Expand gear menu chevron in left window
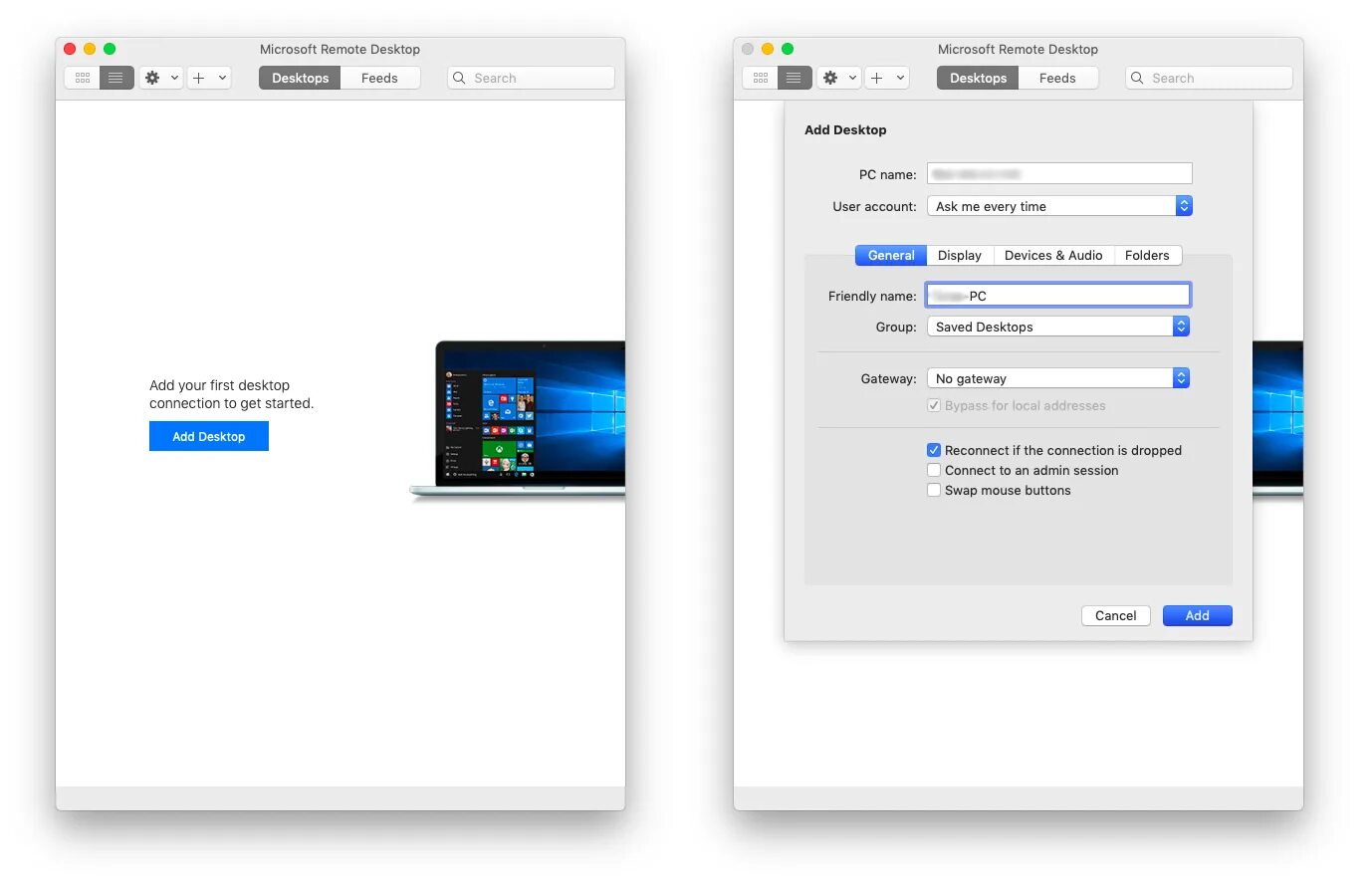Image resolution: width=1372 pixels, height=884 pixels. point(174,78)
